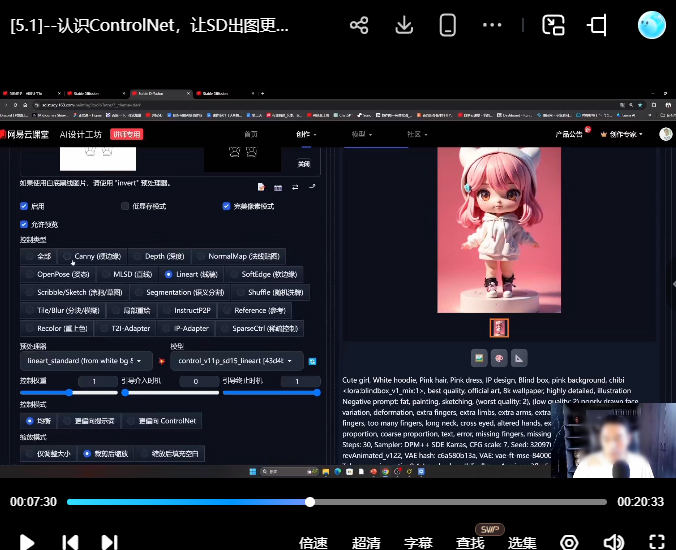Click the 查找 search button

coord(470,542)
